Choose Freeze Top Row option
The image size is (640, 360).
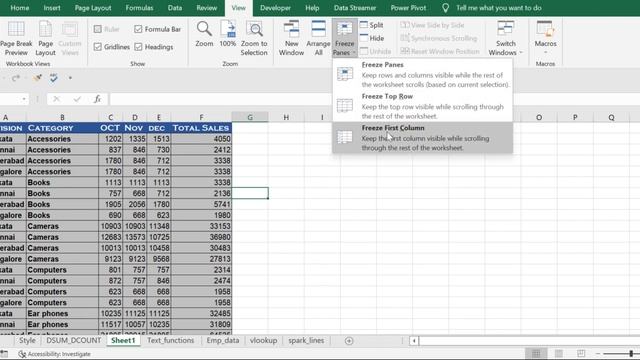coord(422,106)
